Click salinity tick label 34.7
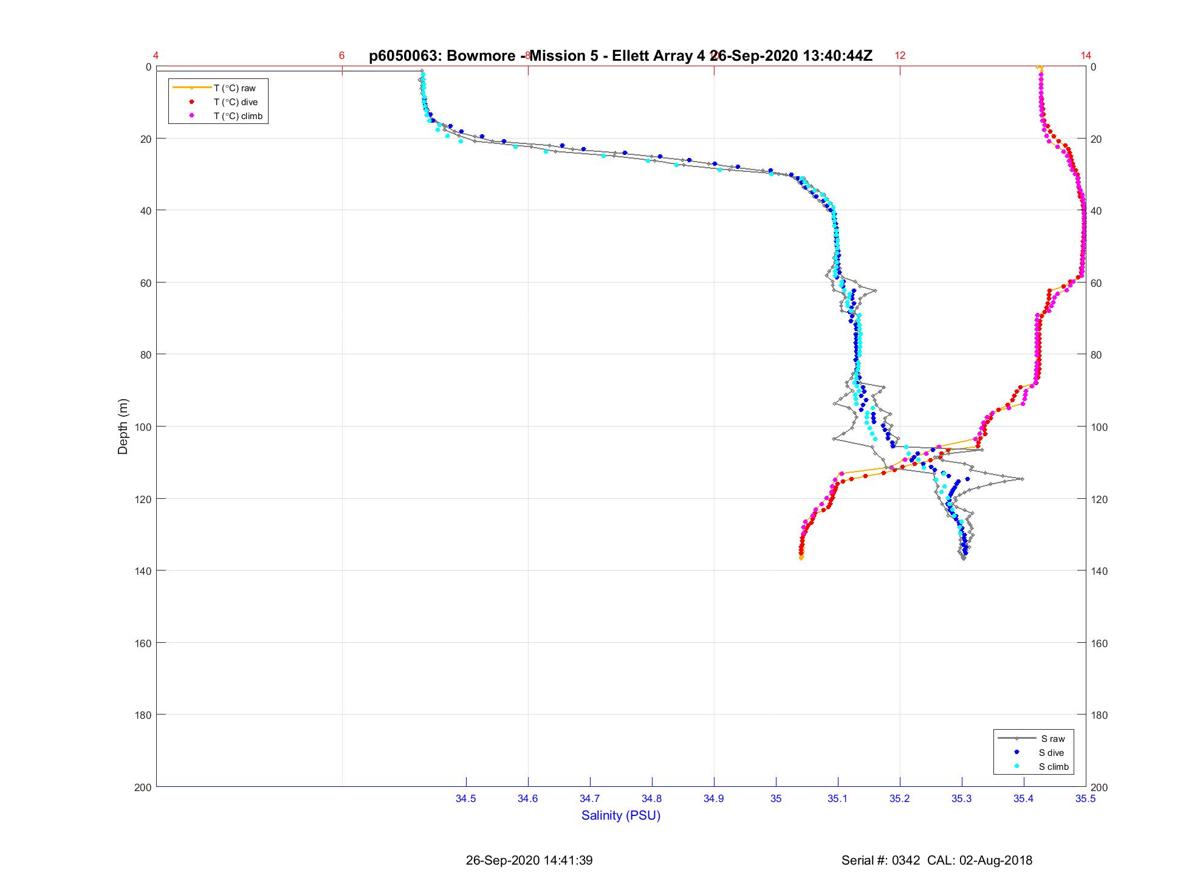The width and height of the screenshot is (1200, 885). [x=590, y=798]
